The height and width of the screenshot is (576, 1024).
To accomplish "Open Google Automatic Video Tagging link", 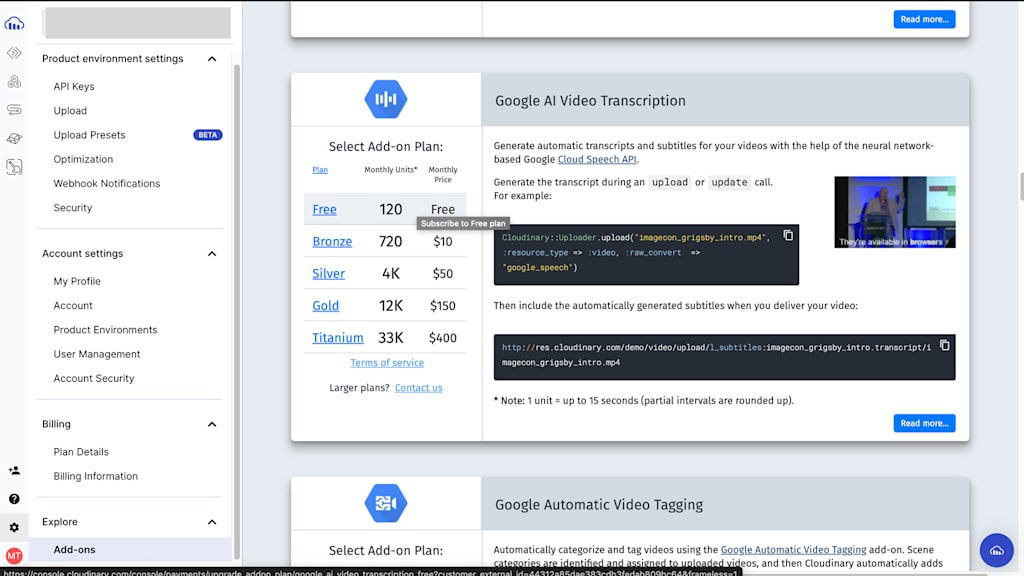I will [793, 550].
